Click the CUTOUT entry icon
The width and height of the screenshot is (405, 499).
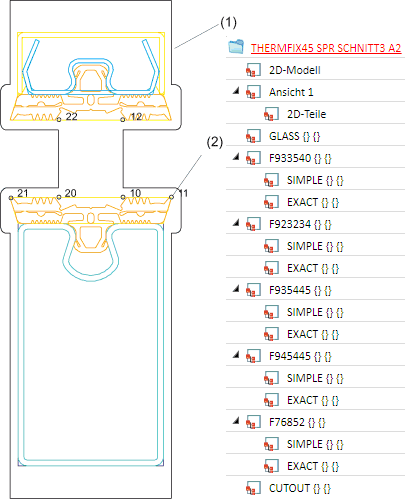click(x=253, y=488)
